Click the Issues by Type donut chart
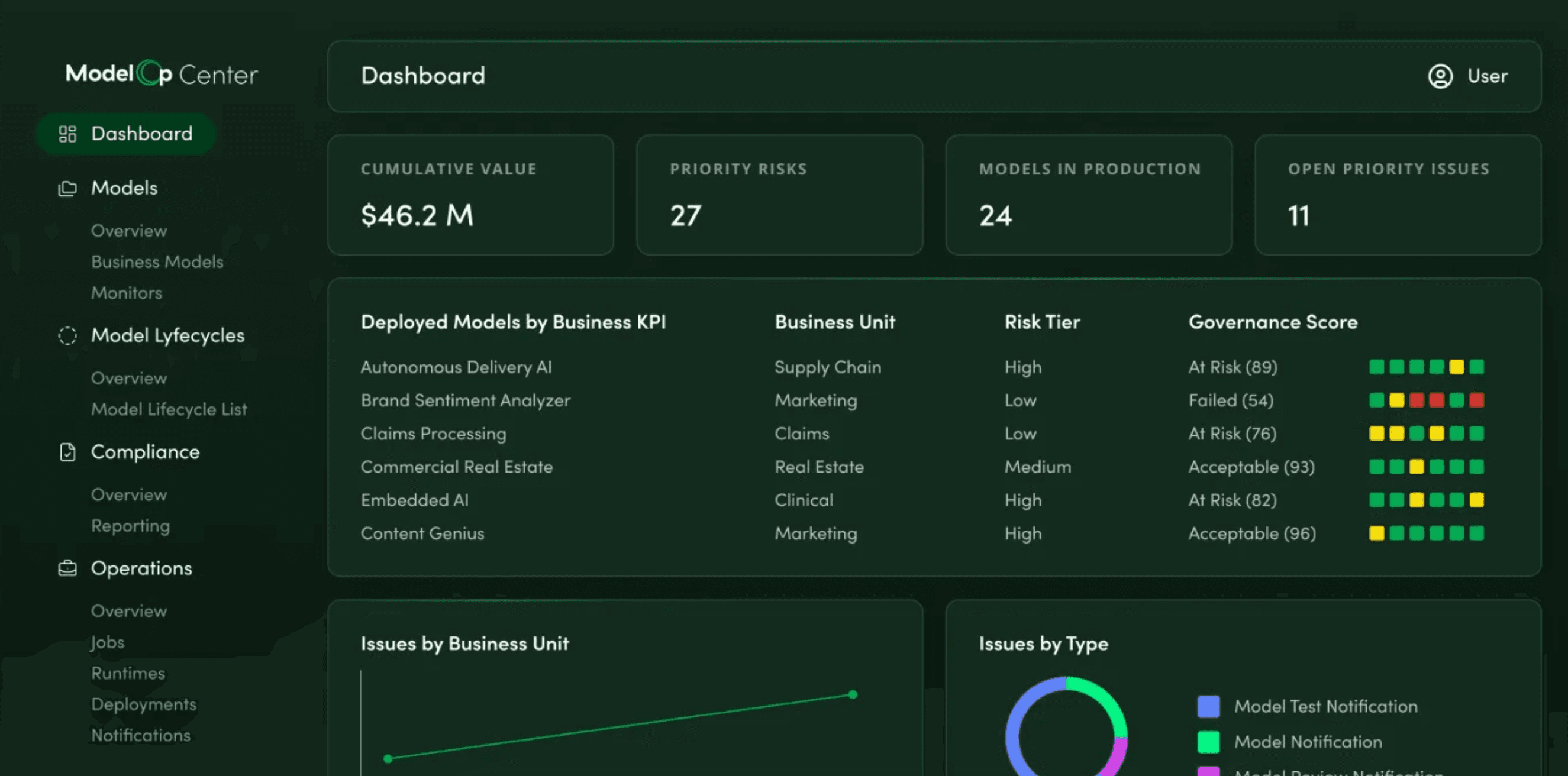1568x776 pixels. coord(1066,727)
